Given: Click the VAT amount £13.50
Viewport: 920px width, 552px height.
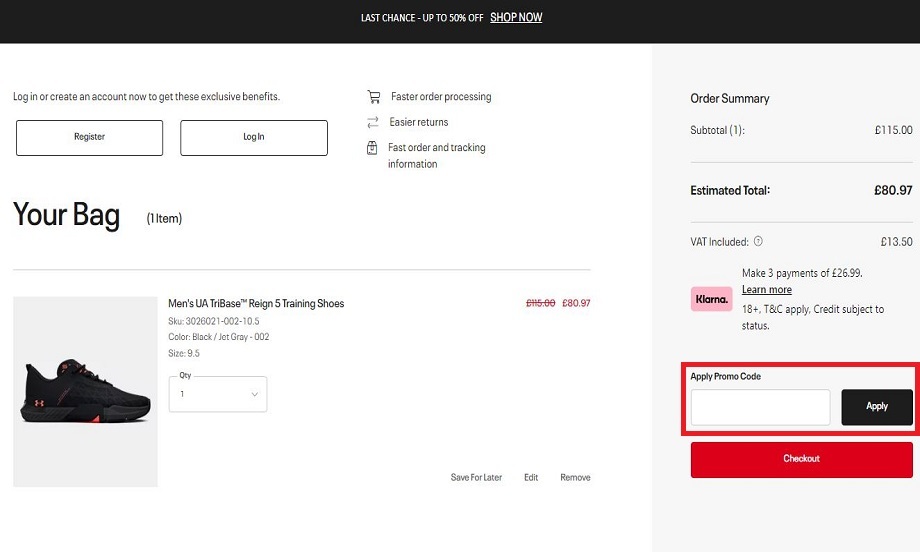Looking at the screenshot, I should [x=896, y=242].
